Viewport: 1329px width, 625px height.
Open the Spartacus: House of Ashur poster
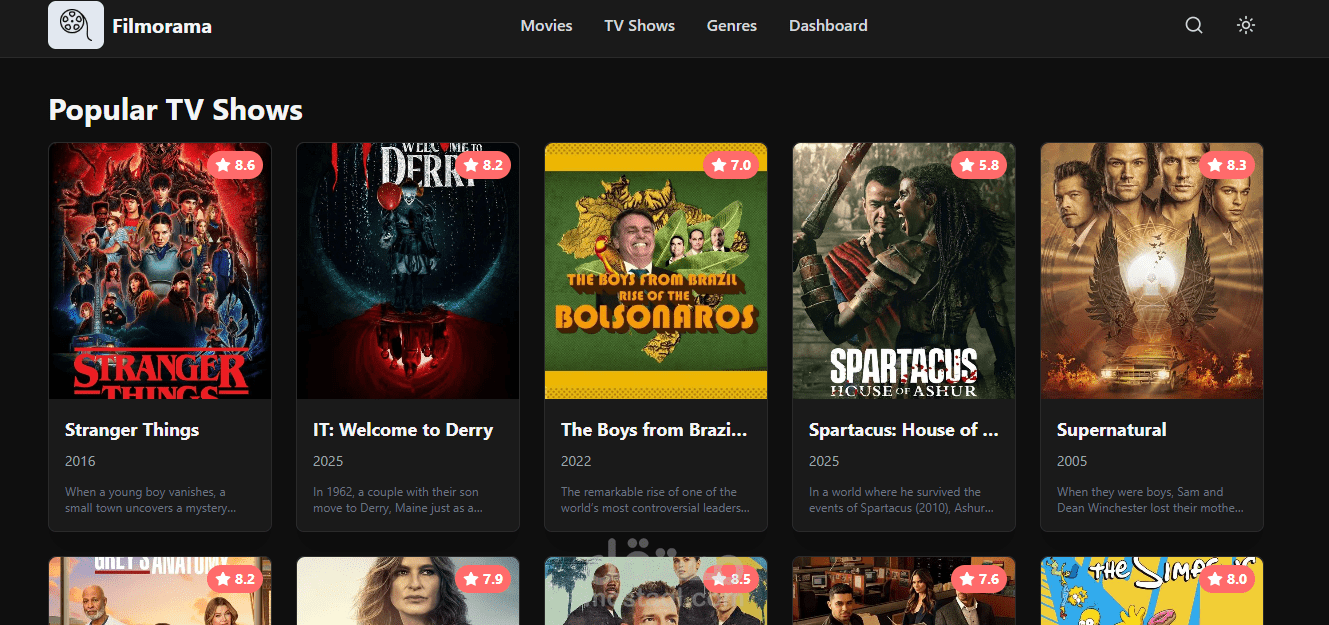(x=904, y=271)
